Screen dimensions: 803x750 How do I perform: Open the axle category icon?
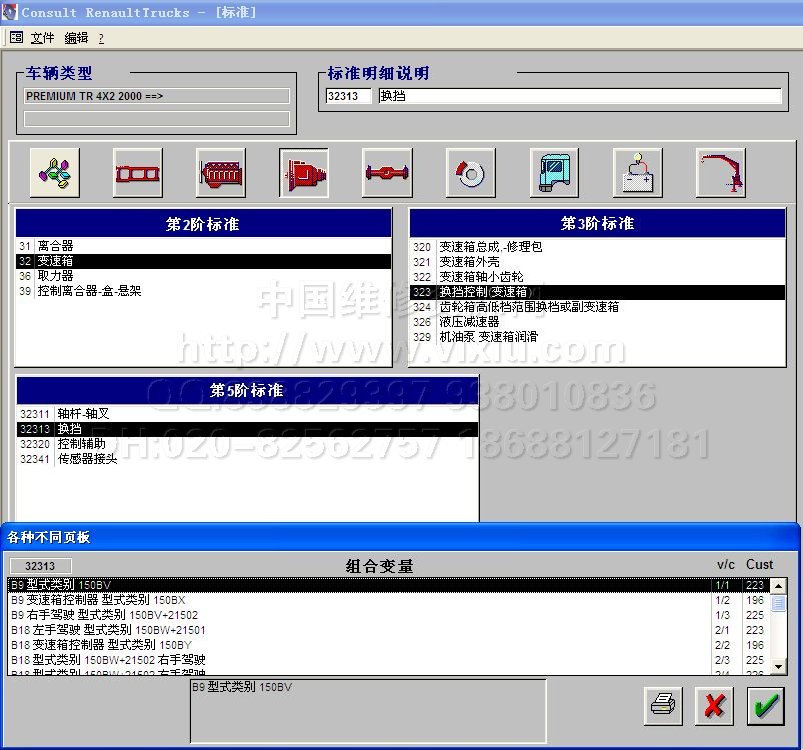(x=387, y=173)
